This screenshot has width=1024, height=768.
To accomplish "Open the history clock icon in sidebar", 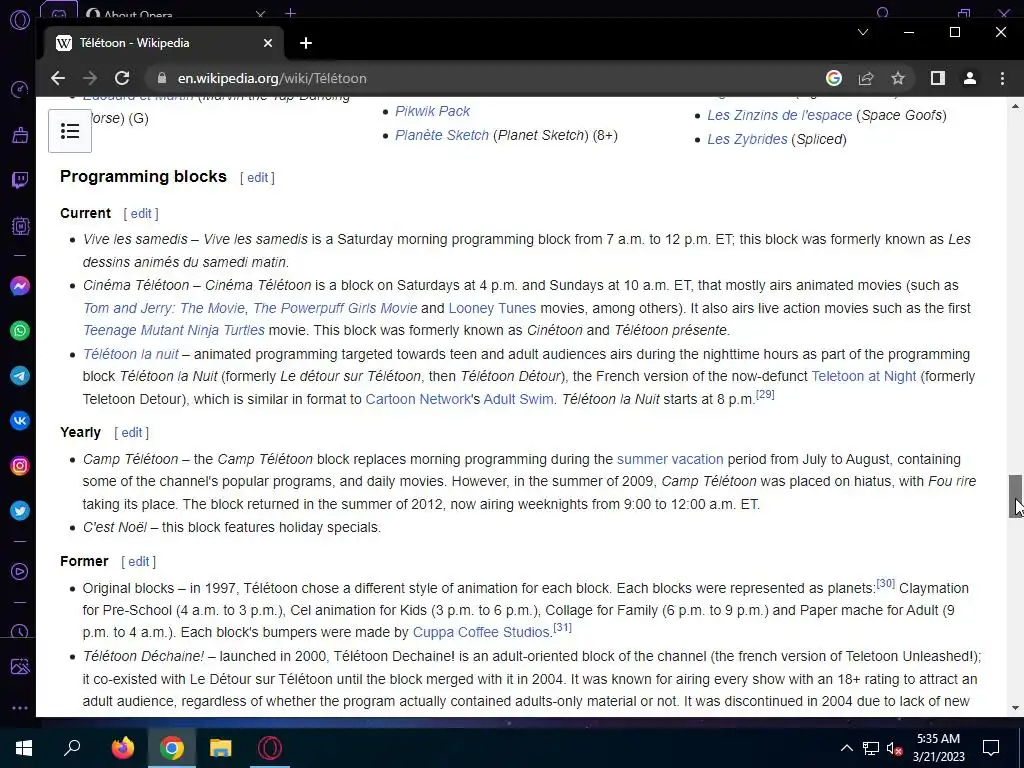I will (x=20, y=632).
